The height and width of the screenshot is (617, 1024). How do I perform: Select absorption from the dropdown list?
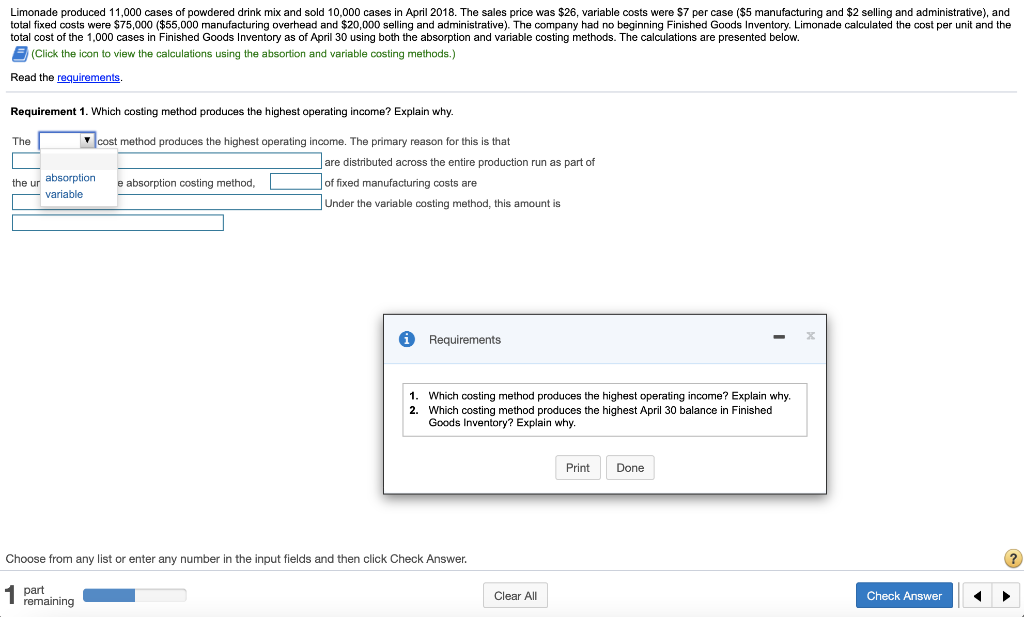tap(71, 178)
